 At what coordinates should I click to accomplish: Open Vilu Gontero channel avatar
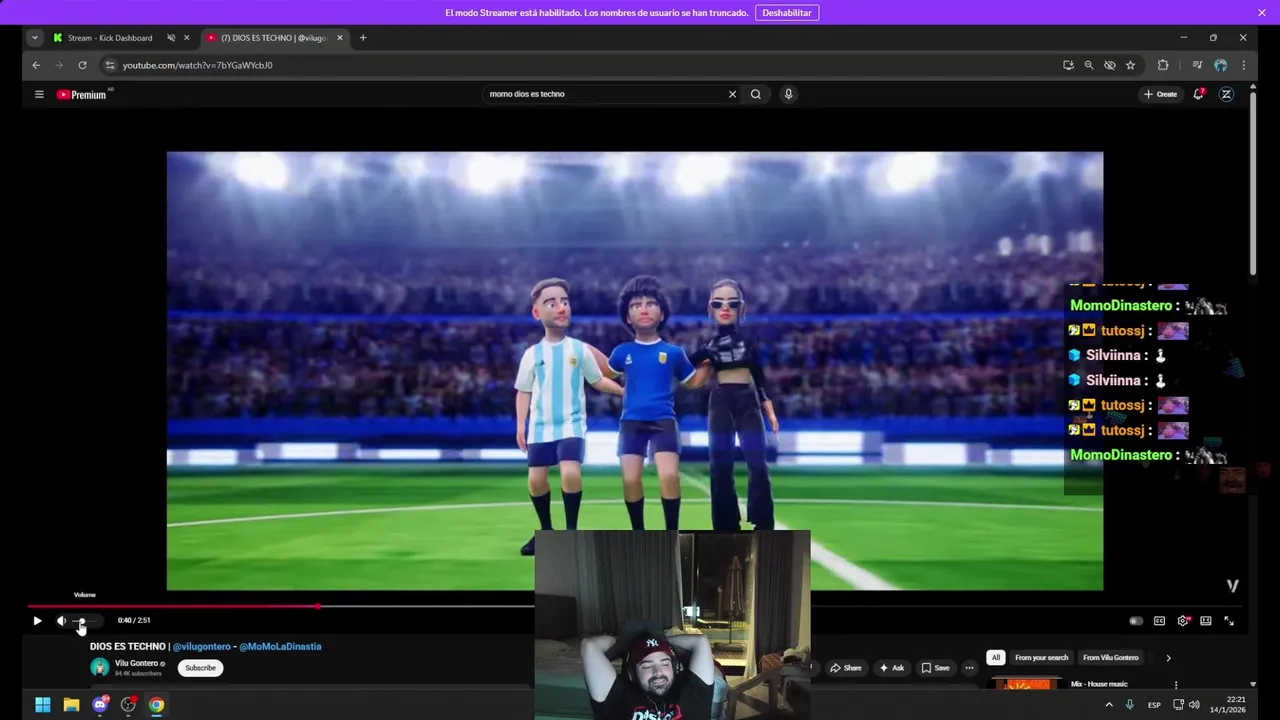coord(100,667)
